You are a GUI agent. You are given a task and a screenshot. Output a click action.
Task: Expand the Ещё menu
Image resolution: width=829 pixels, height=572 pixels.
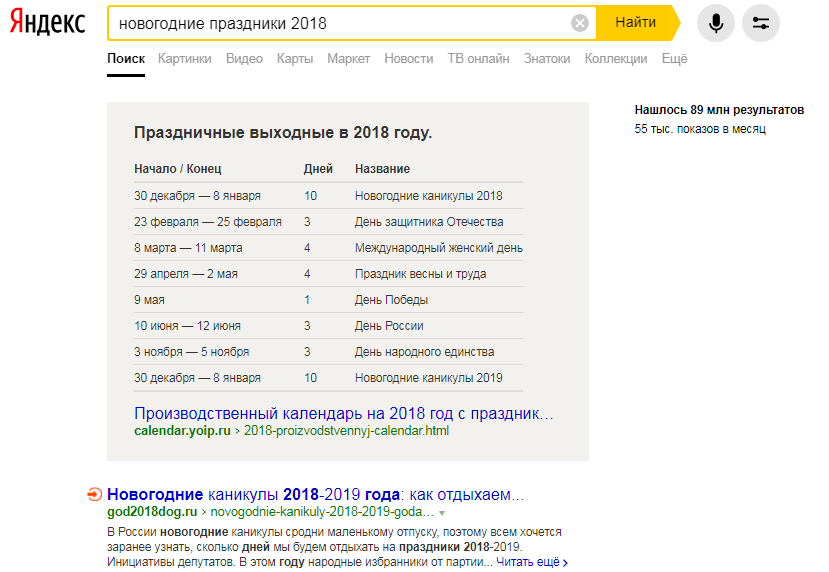tap(674, 59)
